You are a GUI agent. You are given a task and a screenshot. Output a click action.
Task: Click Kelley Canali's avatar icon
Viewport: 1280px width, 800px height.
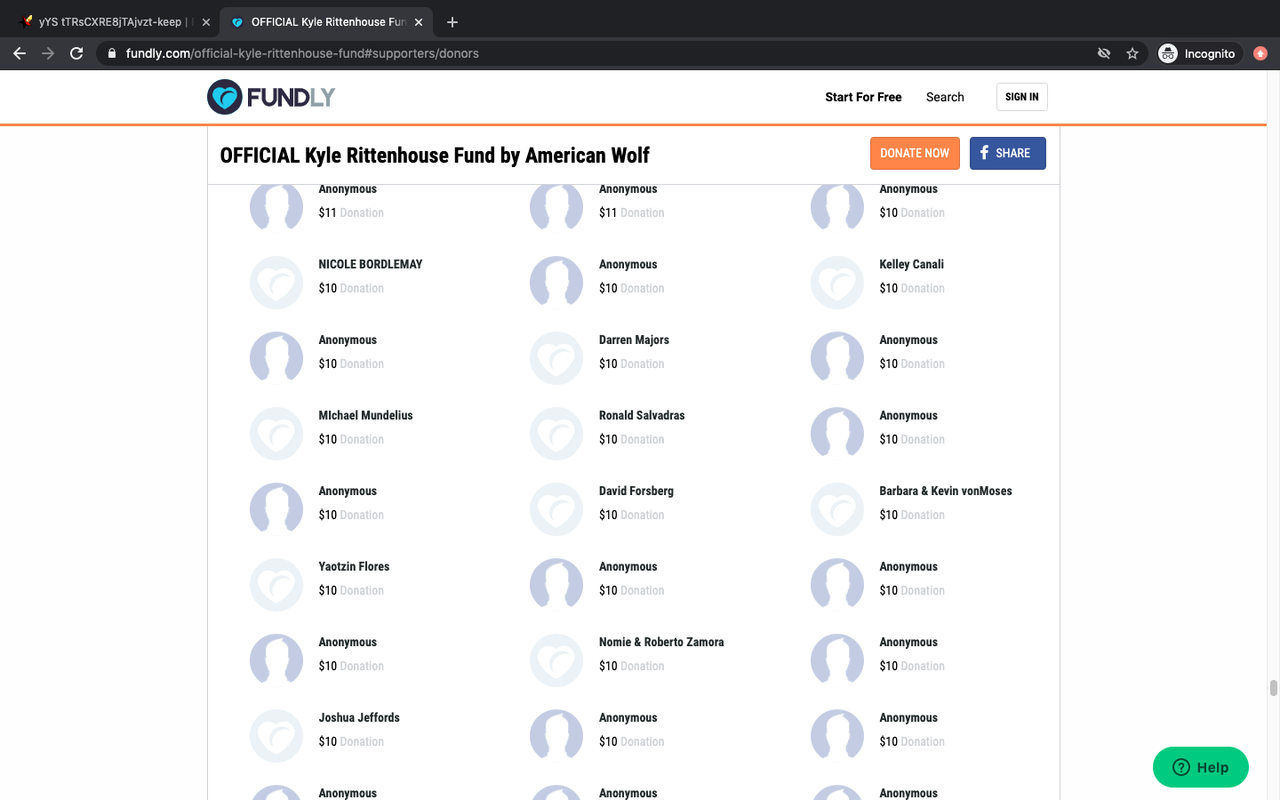tap(837, 283)
